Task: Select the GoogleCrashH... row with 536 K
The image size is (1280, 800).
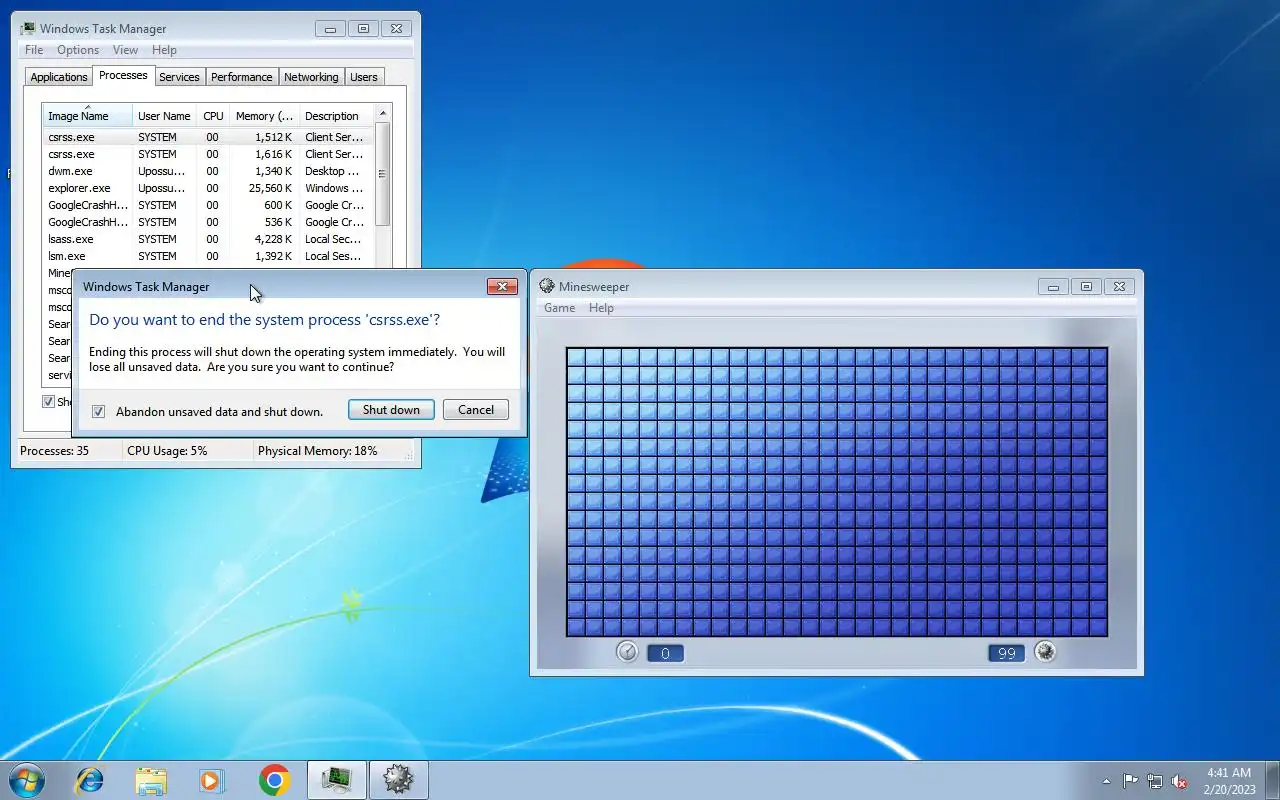Action: click(x=208, y=222)
